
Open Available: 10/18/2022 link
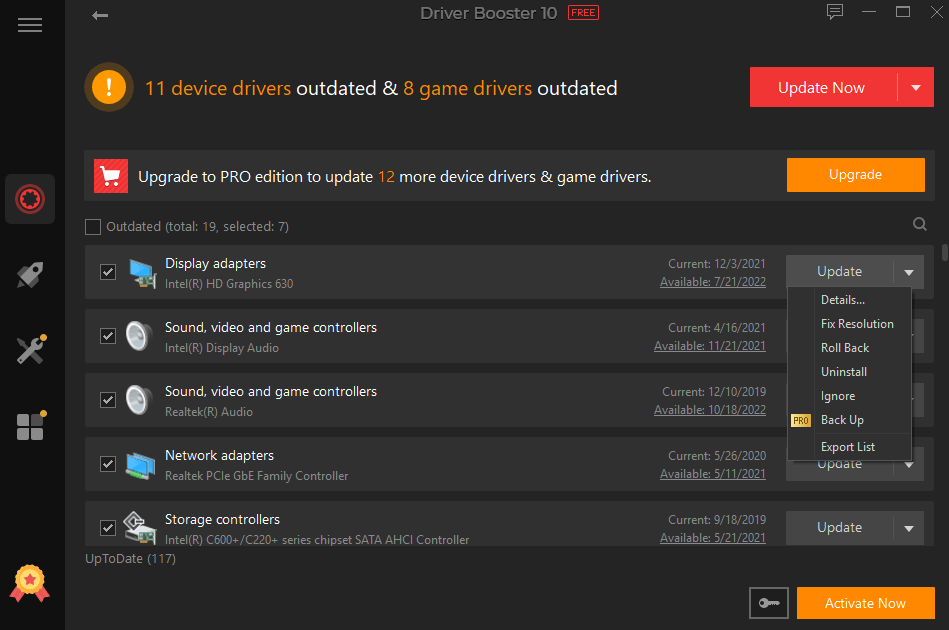point(709,410)
